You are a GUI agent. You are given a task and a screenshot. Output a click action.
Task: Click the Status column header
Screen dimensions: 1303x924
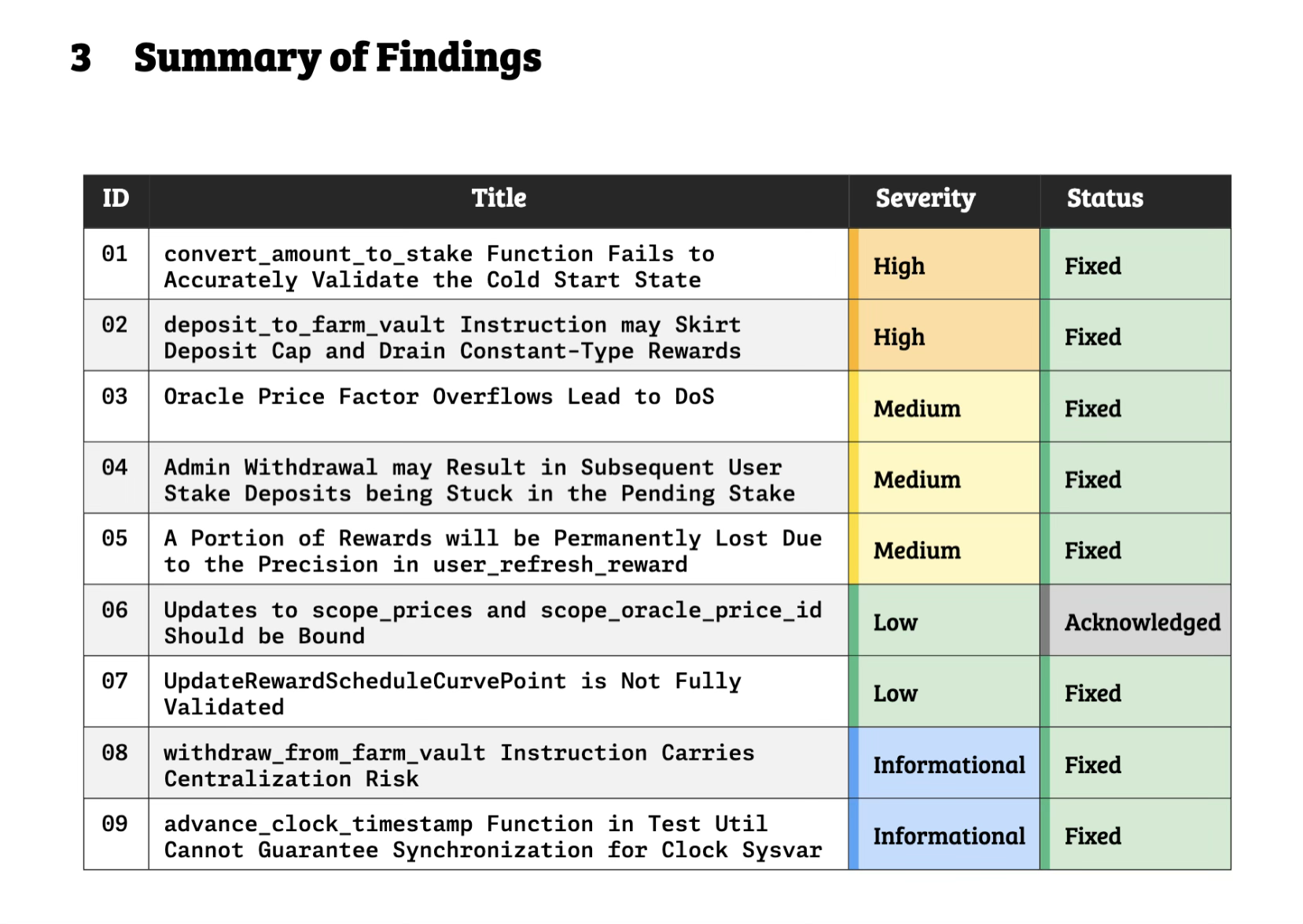click(x=1104, y=199)
